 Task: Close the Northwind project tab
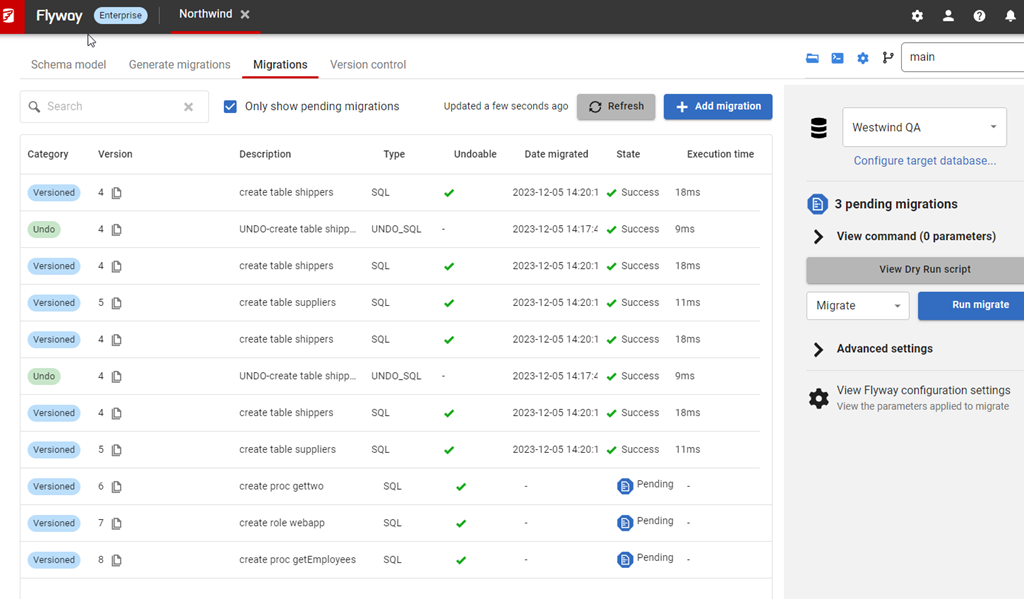click(245, 15)
